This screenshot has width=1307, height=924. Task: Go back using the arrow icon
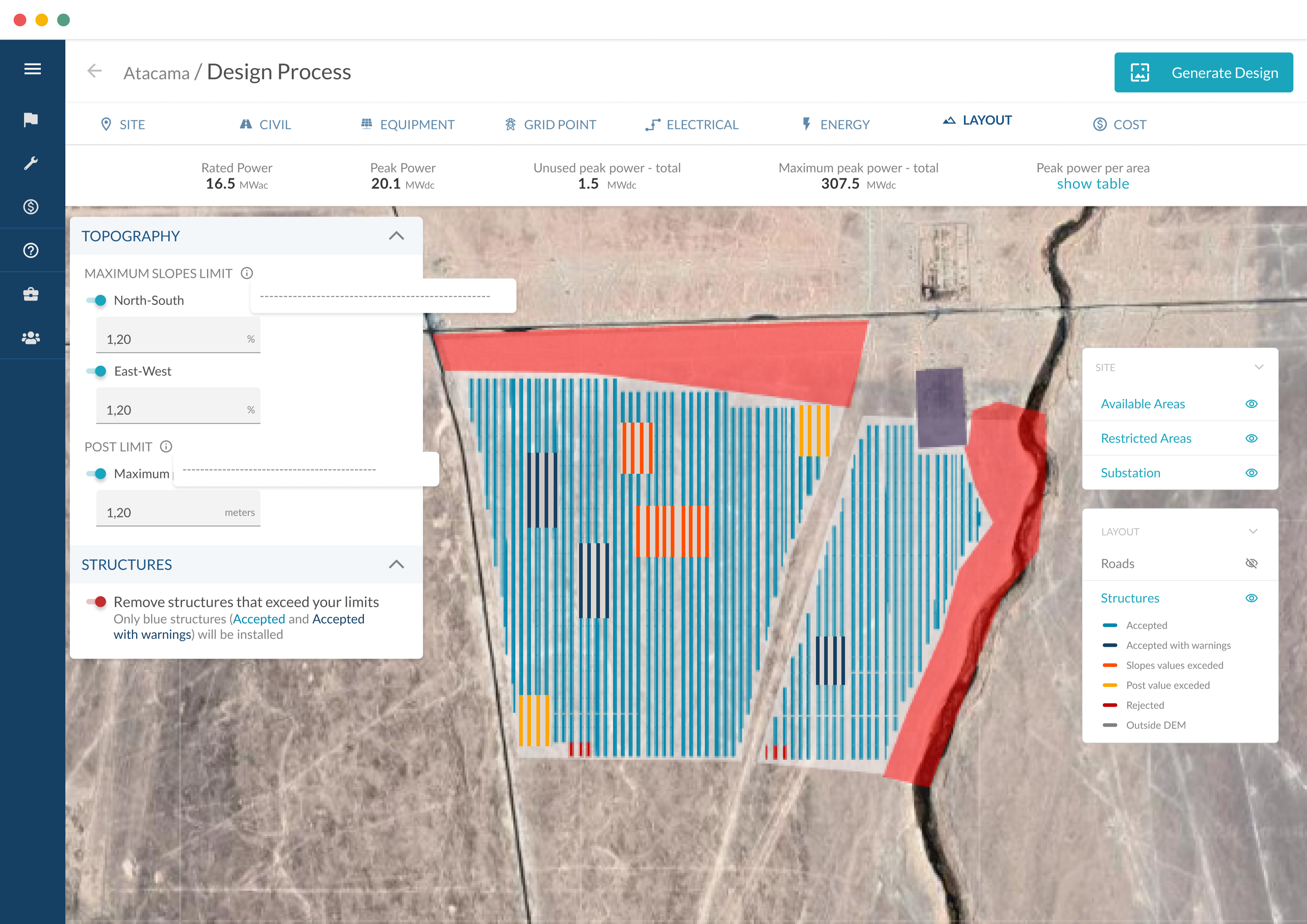pyautogui.click(x=94, y=71)
